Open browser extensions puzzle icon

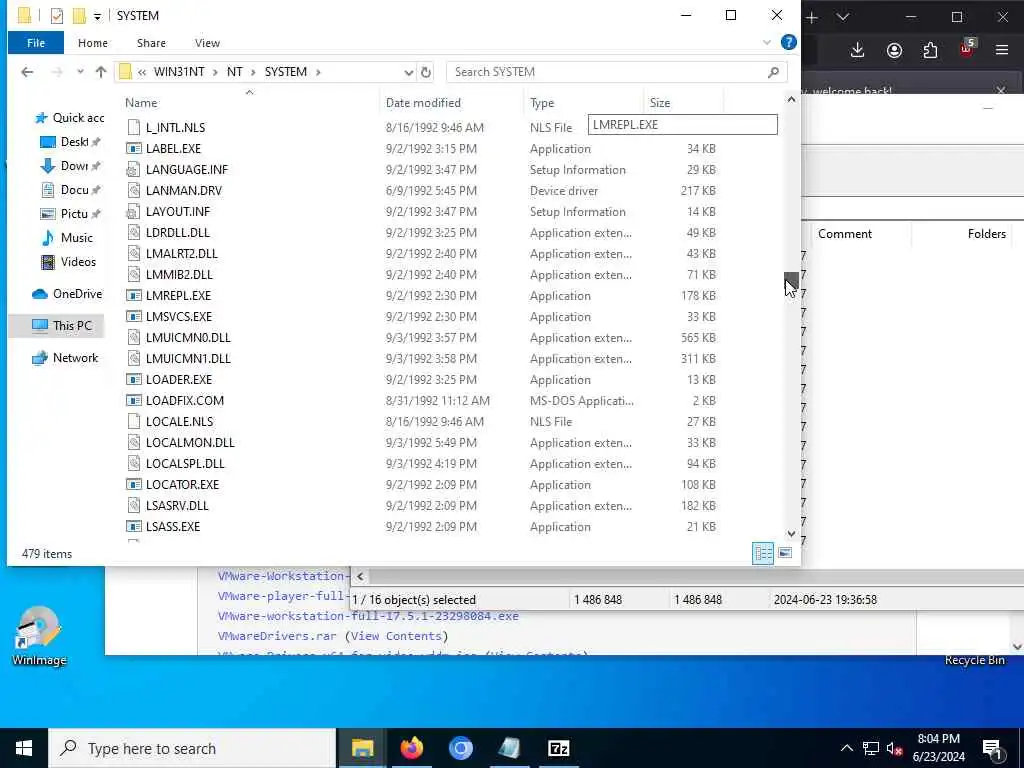(x=930, y=50)
